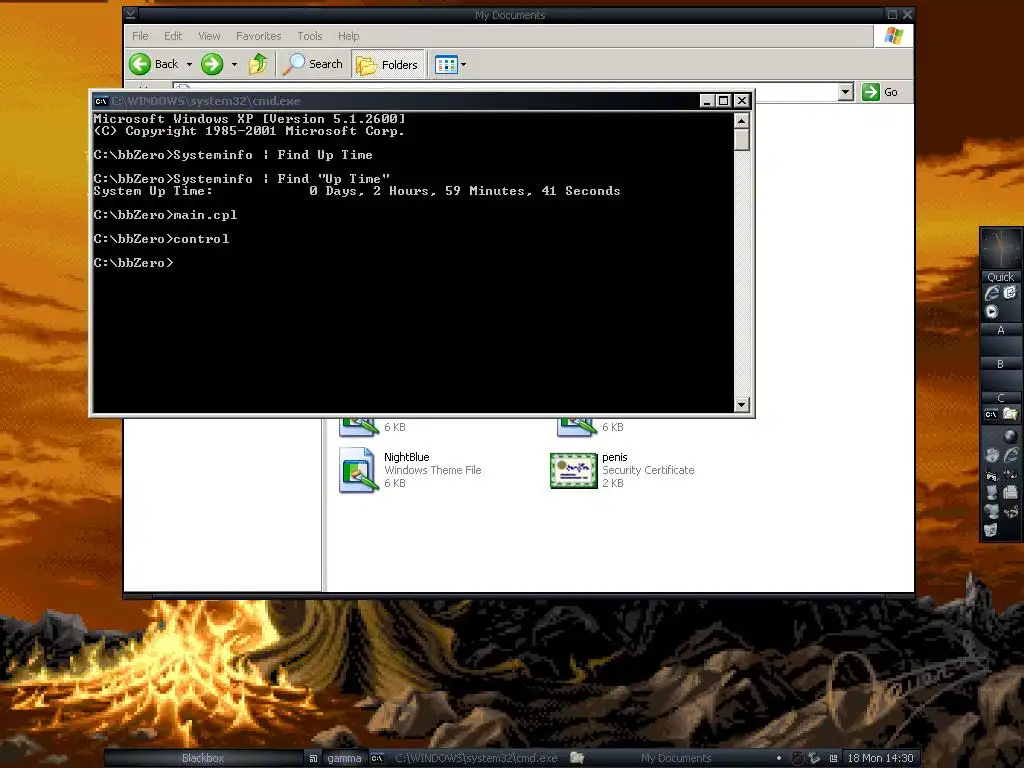
Task: Toggle the Folders pane button
Action: point(388,65)
